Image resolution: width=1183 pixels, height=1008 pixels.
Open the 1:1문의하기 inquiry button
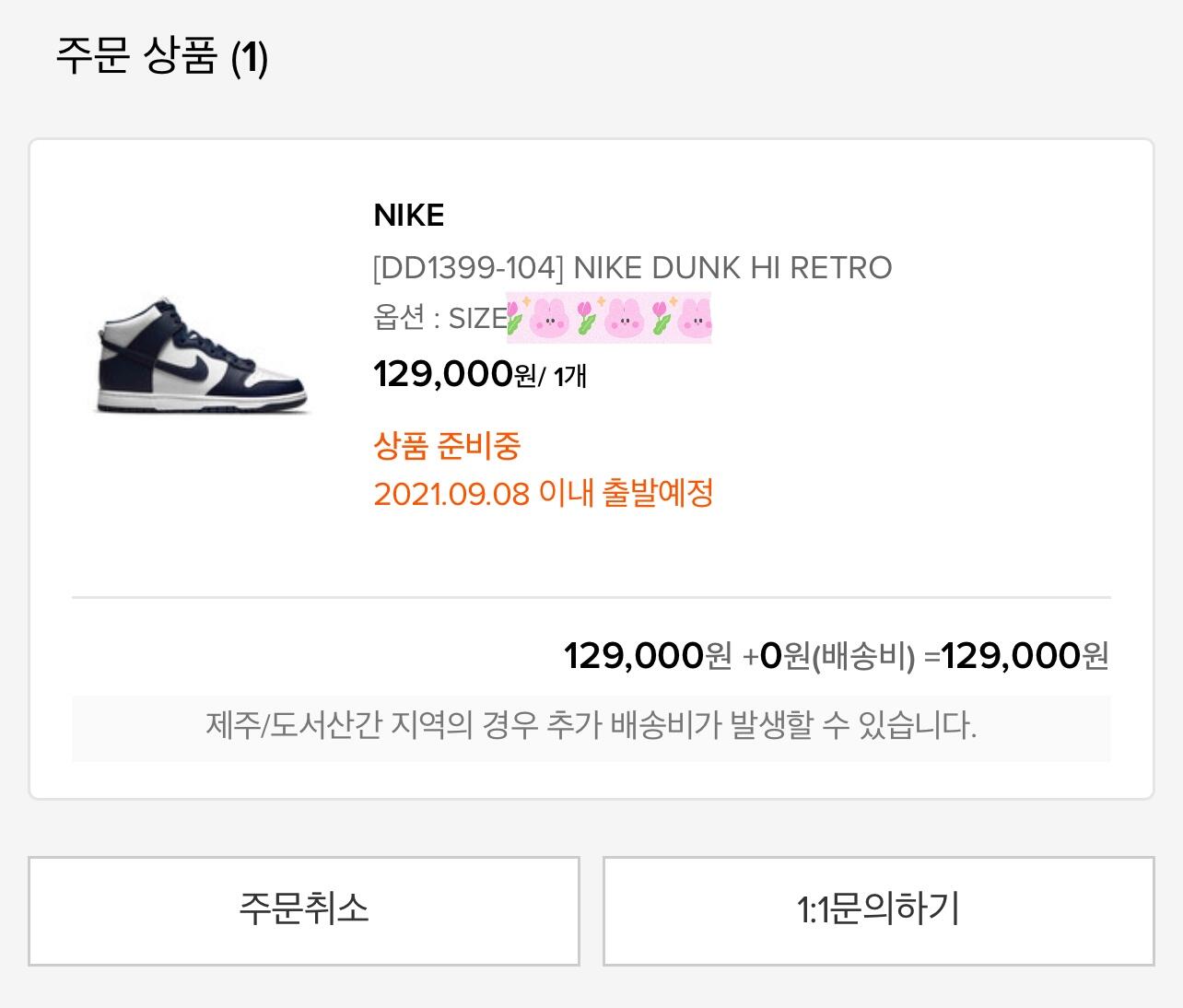point(878,910)
